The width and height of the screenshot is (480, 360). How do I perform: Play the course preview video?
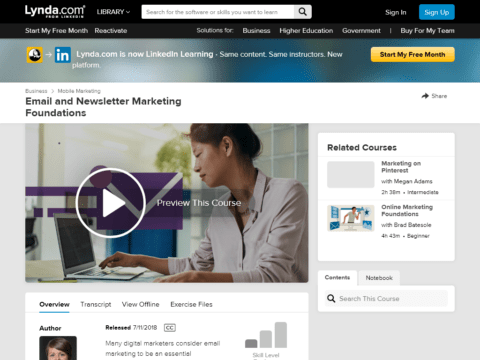(x=111, y=203)
